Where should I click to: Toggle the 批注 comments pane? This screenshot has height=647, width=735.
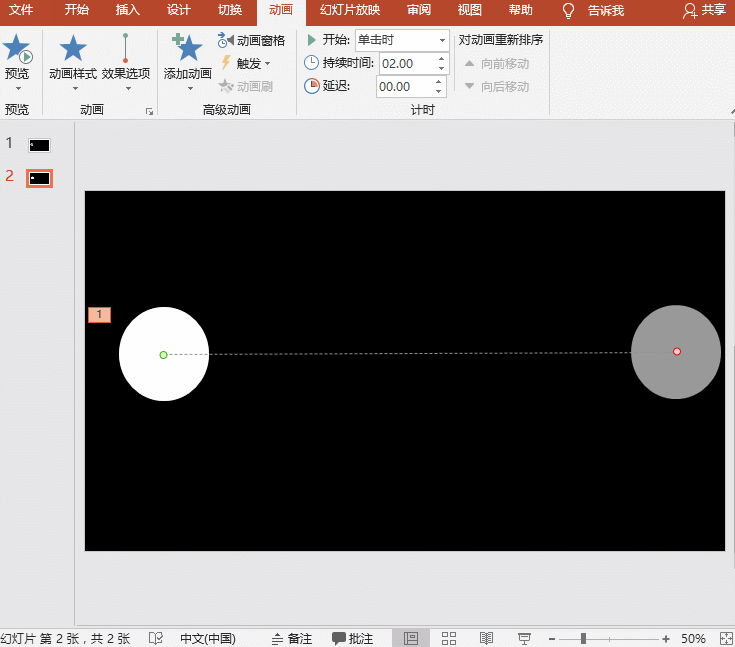click(352, 639)
